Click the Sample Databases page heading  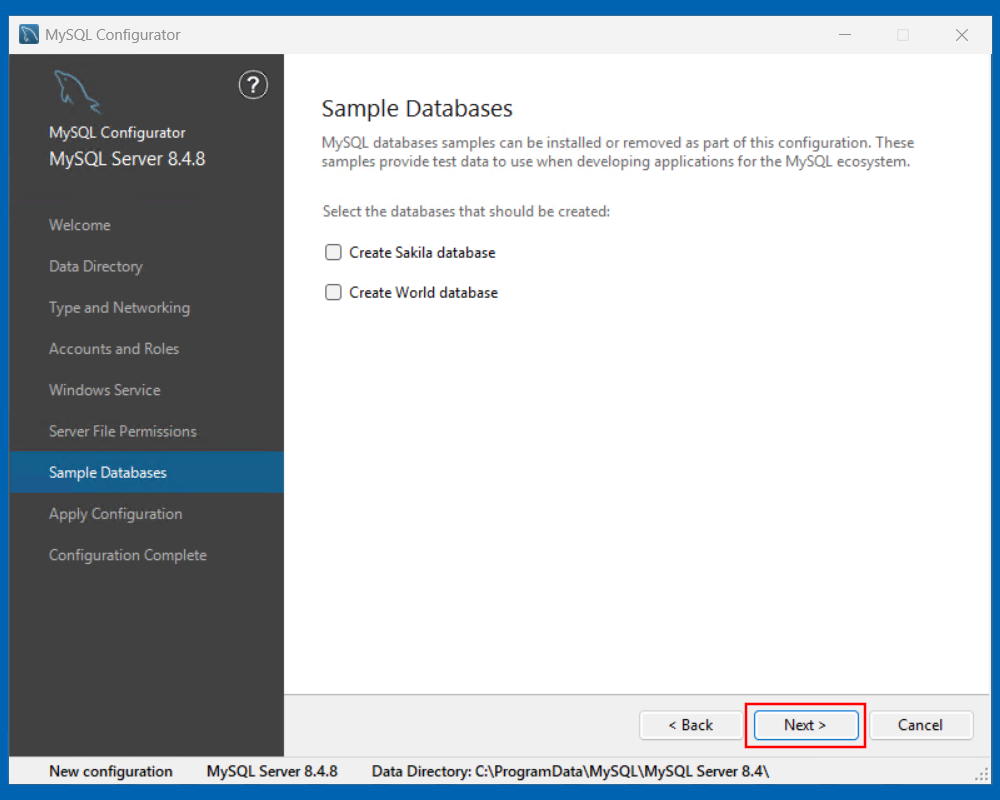417,108
